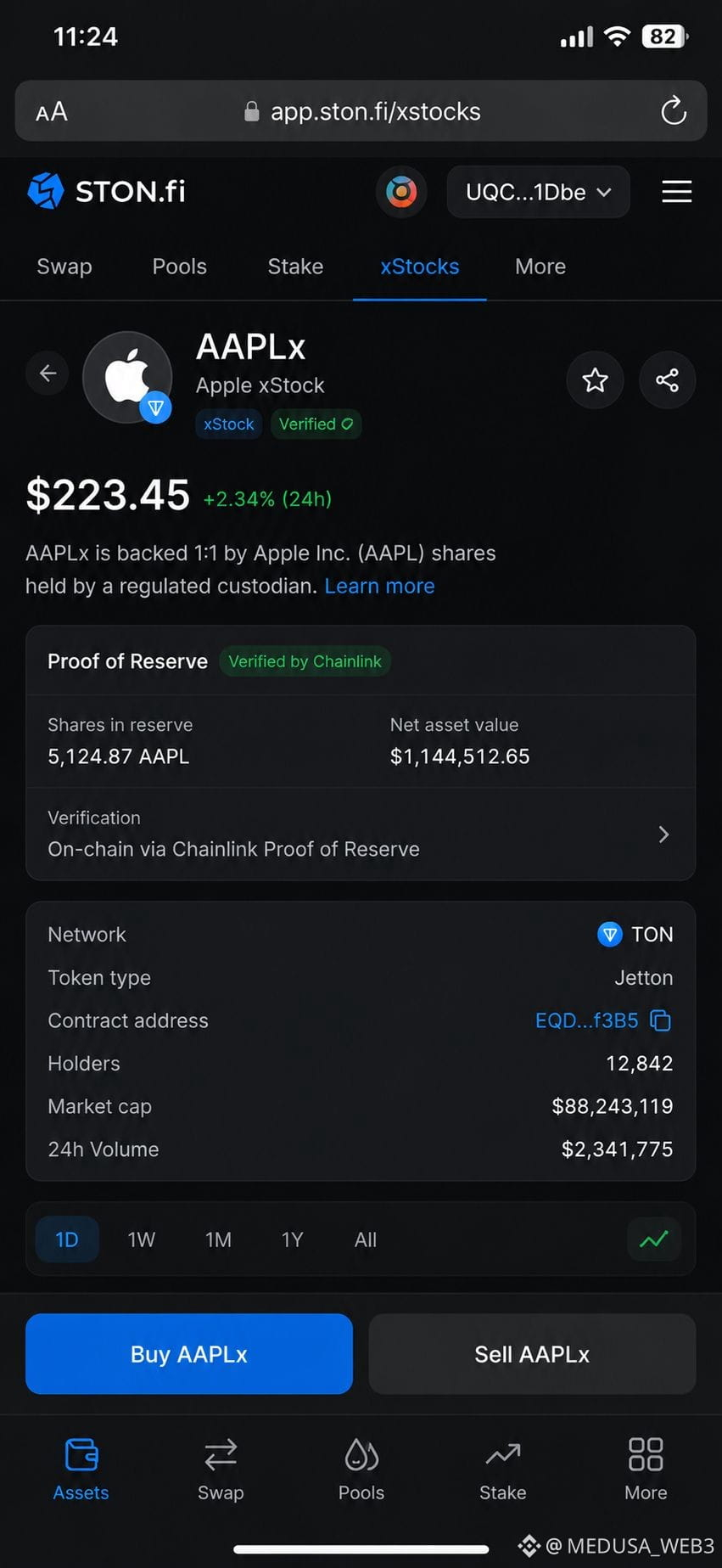Tap the app.ston.fi/xstocks address bar

pyautogui.click(x=361, y=111)
